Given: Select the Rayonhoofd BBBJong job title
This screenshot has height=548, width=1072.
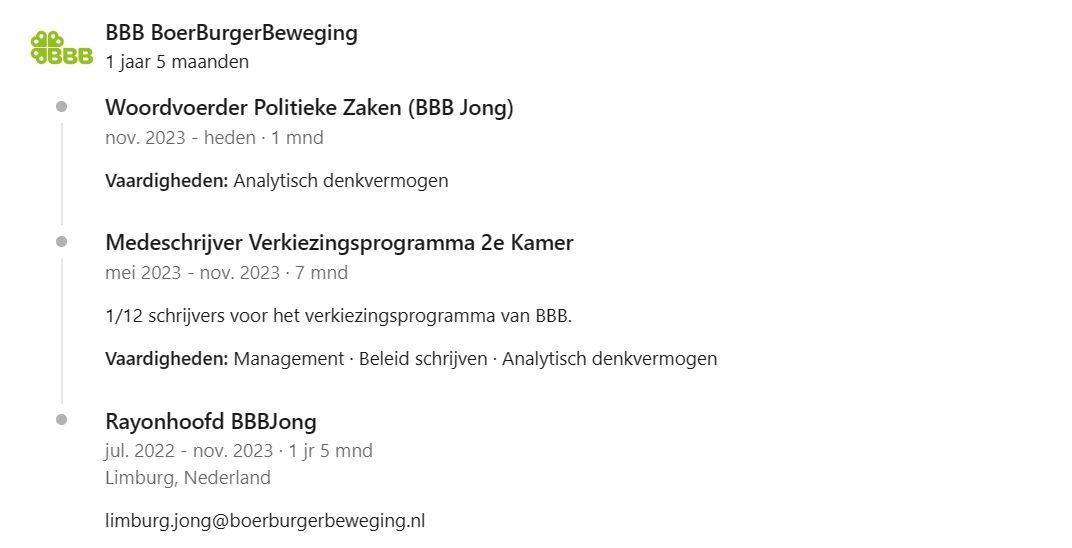Looking at the screenshot, I should point(211,422).
